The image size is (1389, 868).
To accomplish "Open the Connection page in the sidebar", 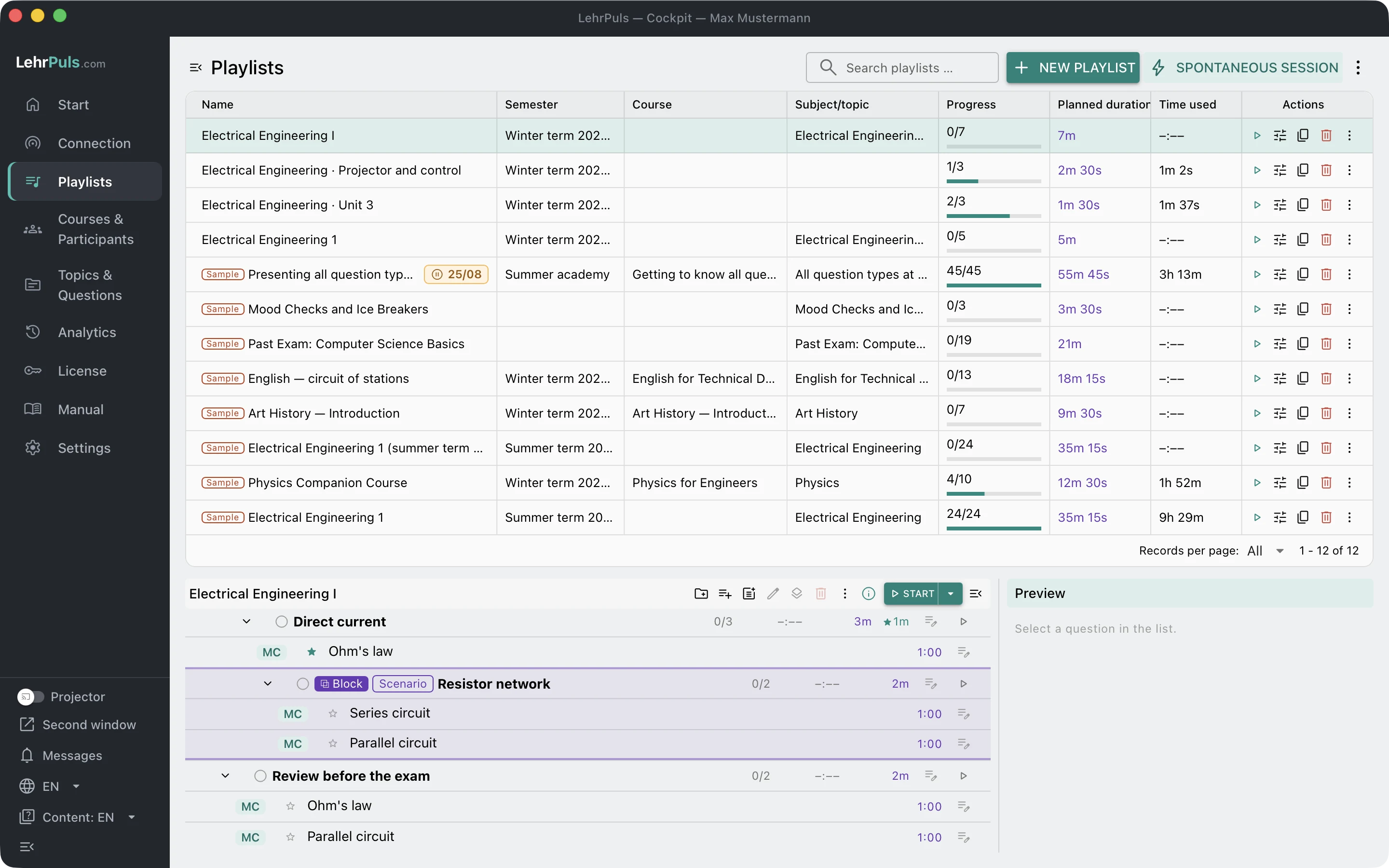I will (85, 144).
